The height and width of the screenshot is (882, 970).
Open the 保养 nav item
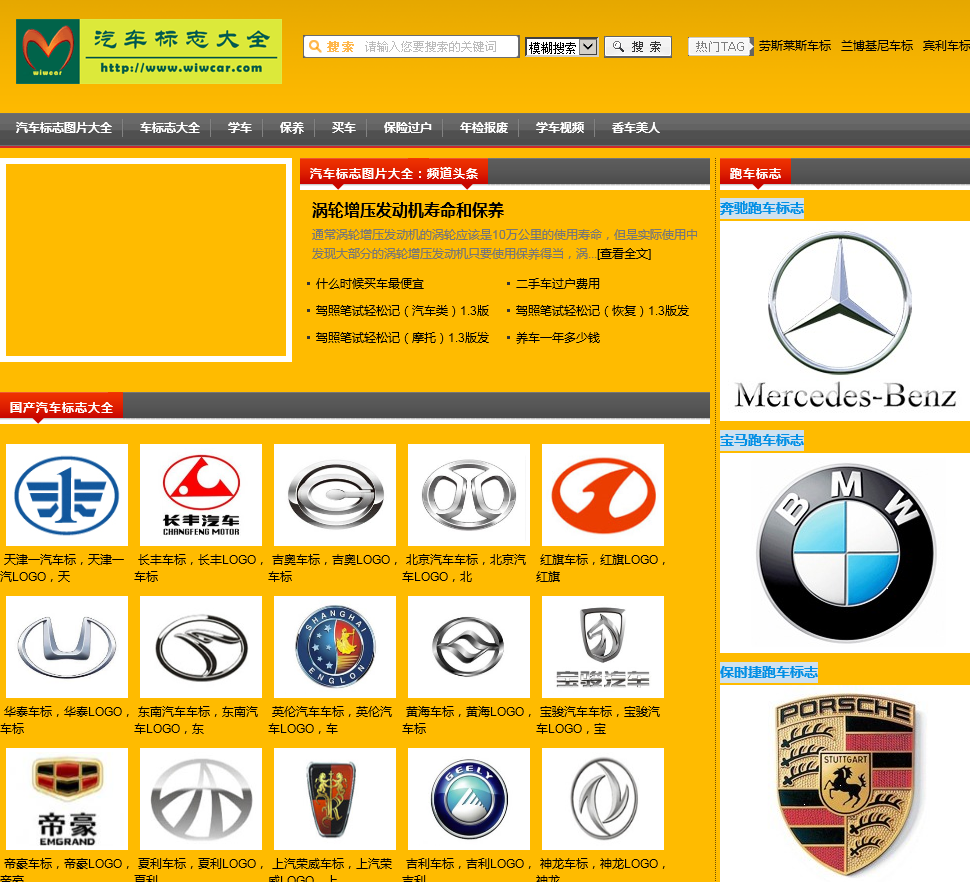click(x=291, y=128)
